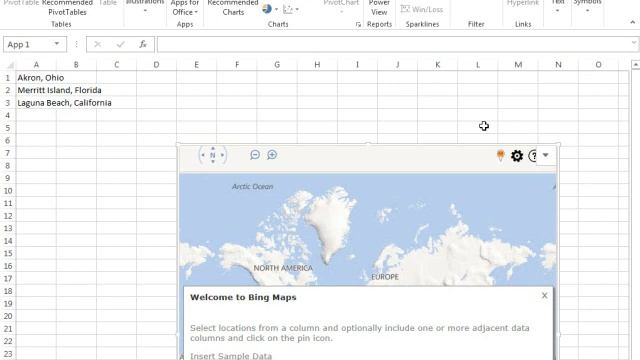Open Bing Maps help question mark

[x=532, y=156]
